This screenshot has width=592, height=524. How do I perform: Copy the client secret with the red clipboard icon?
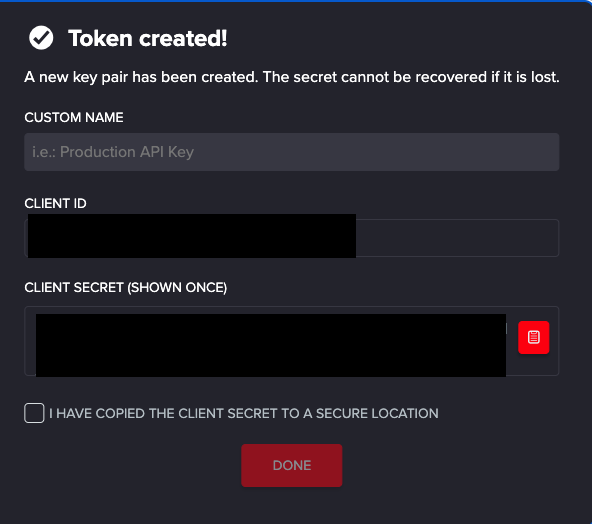(x=533, y=337)
